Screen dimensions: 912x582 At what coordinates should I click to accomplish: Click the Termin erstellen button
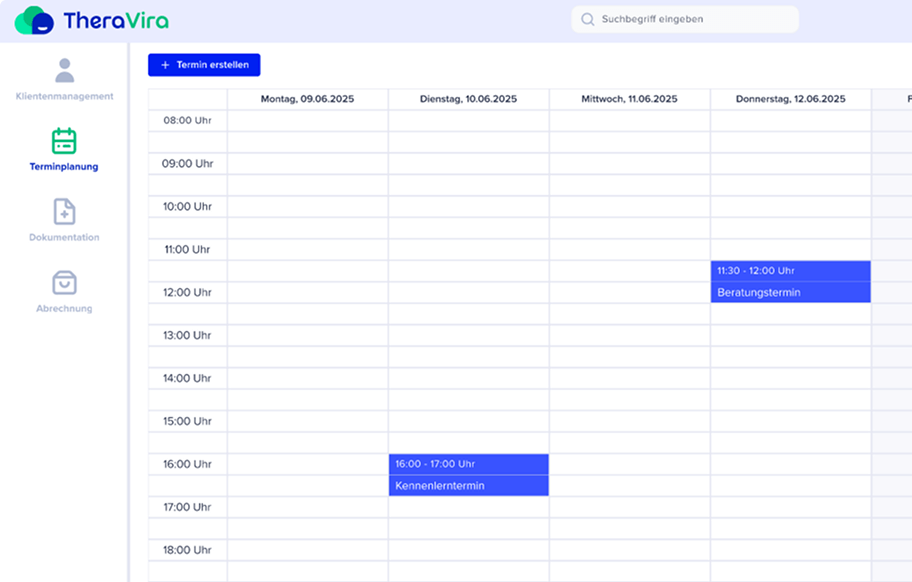pyautogui.click(x=204, y=65)
